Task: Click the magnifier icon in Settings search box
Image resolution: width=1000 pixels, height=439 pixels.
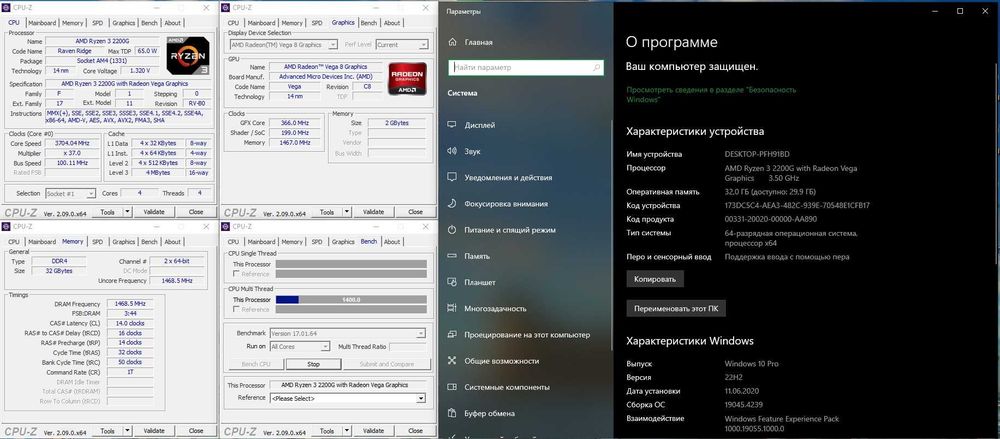Action: [x=596, y=67]
